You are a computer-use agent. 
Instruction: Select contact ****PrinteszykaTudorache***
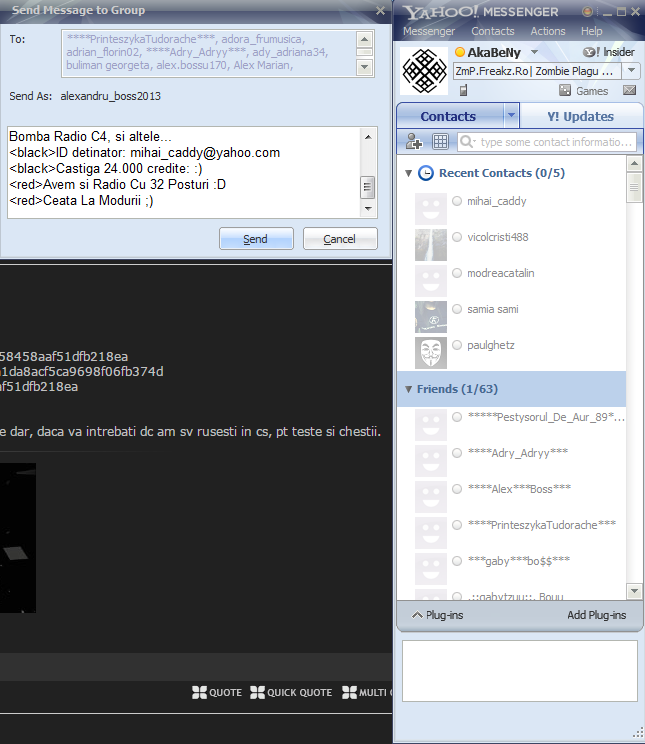coord(542,525)
